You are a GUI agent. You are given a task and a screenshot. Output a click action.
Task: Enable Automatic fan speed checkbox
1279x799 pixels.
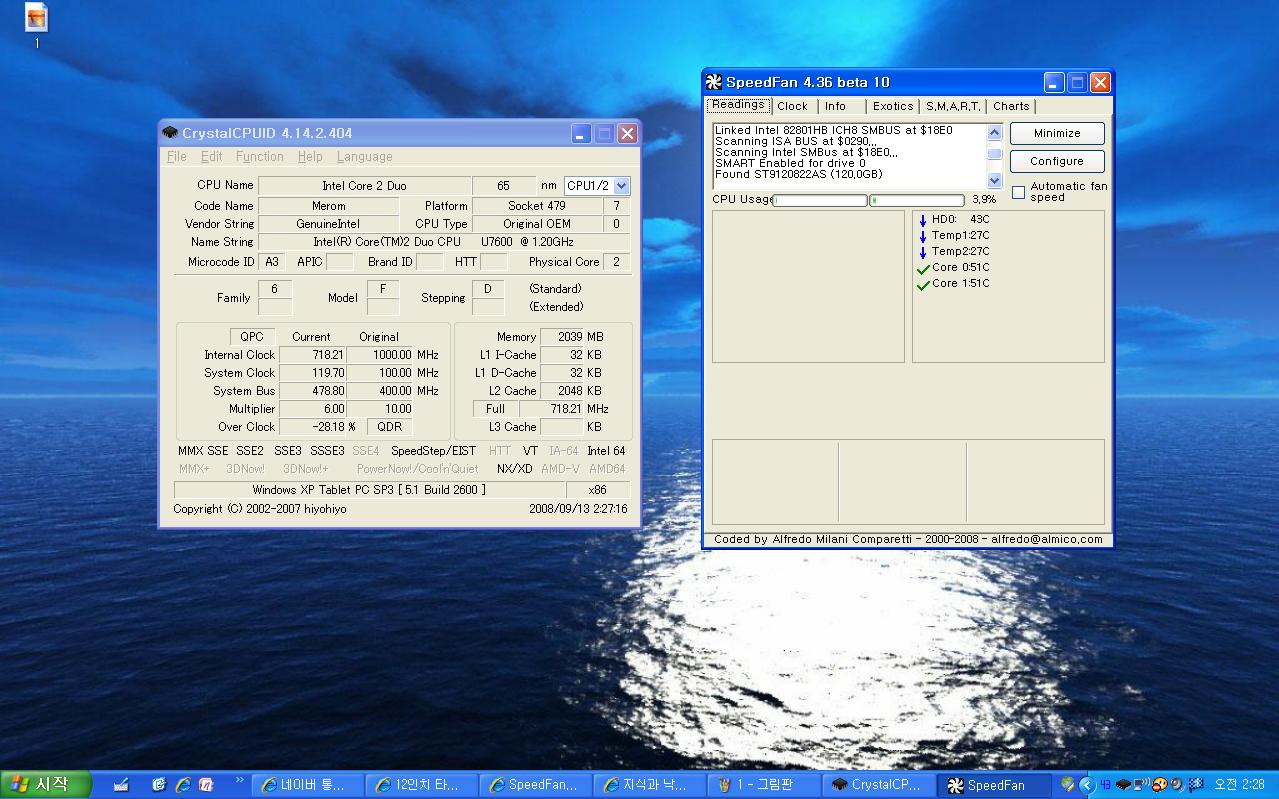pos(1018,192)
